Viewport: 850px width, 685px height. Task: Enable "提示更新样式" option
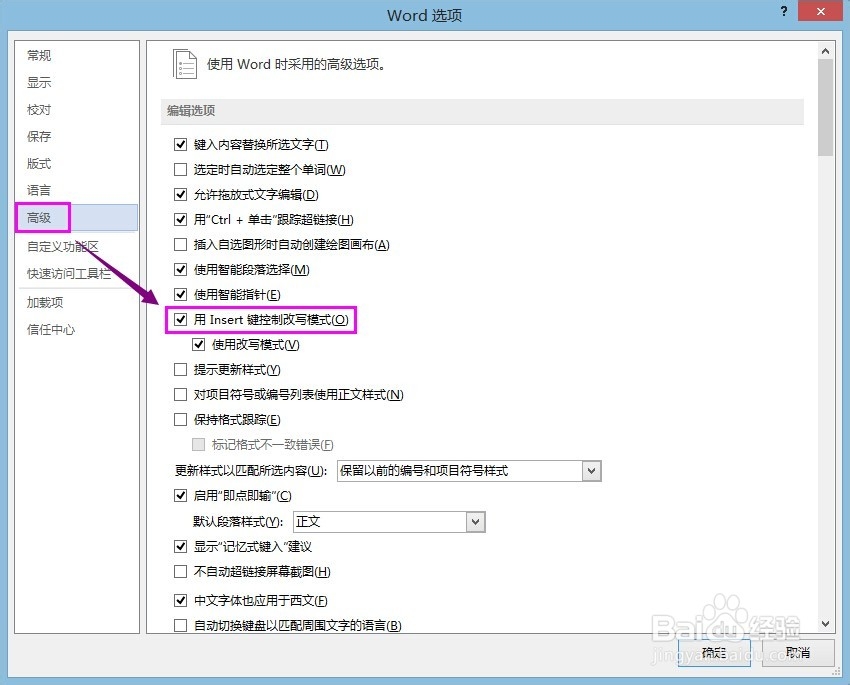coord(180,370)
